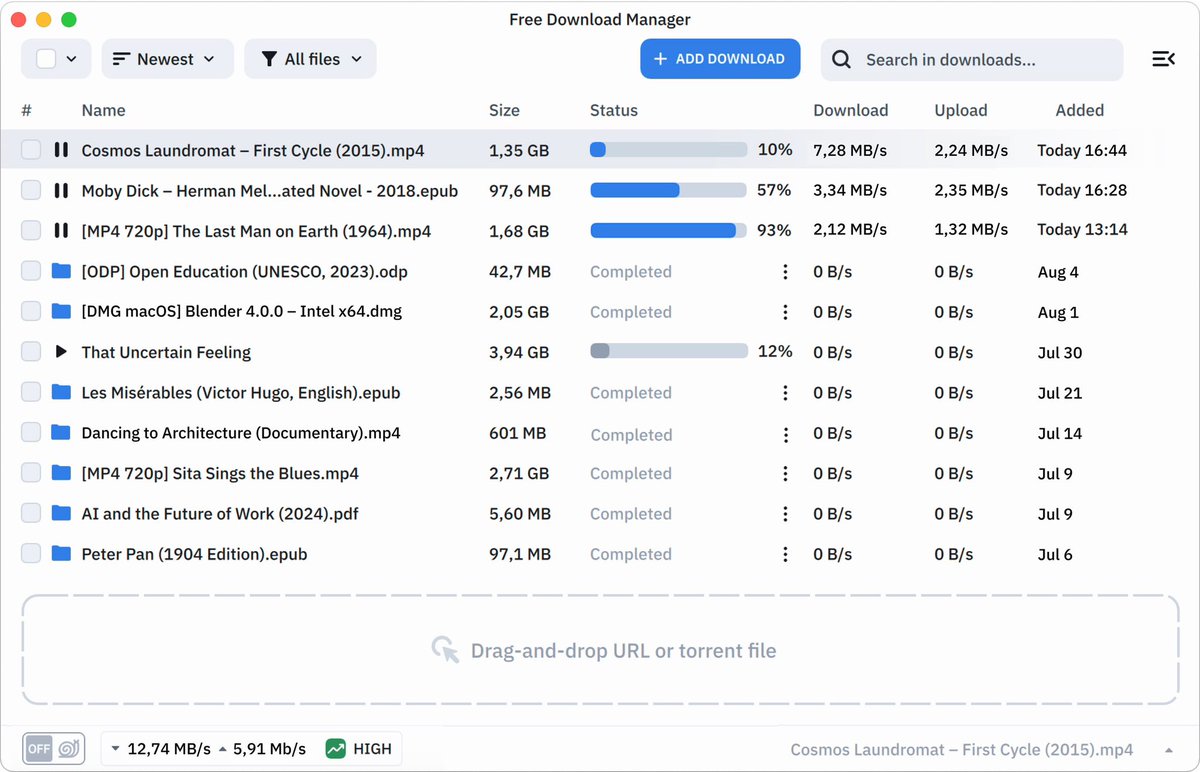Viewport: 1200px width, 772px height.
Task: Expand the select-all chevron dropdown
Action: click(x=72, y=59)
